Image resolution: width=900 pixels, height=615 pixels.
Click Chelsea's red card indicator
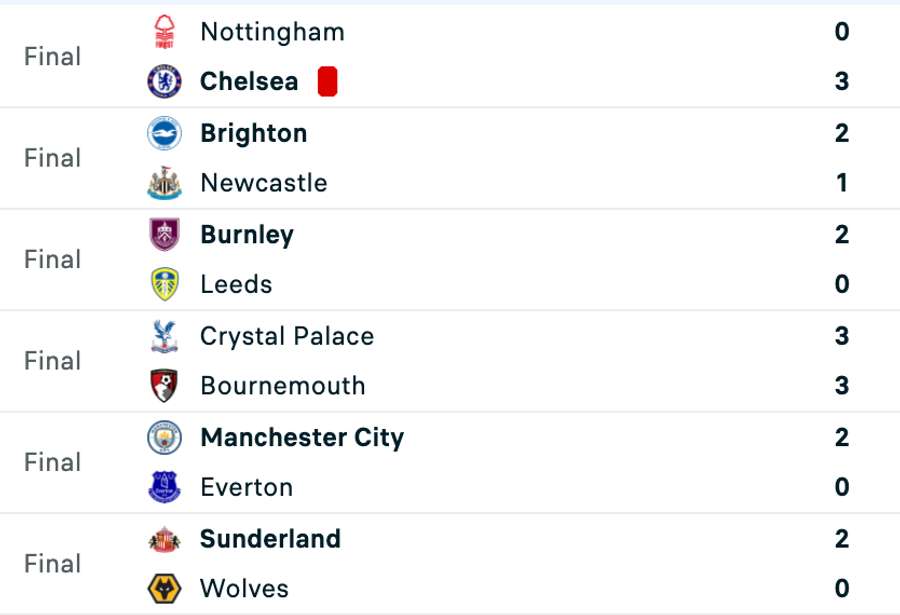pos(327,82)
